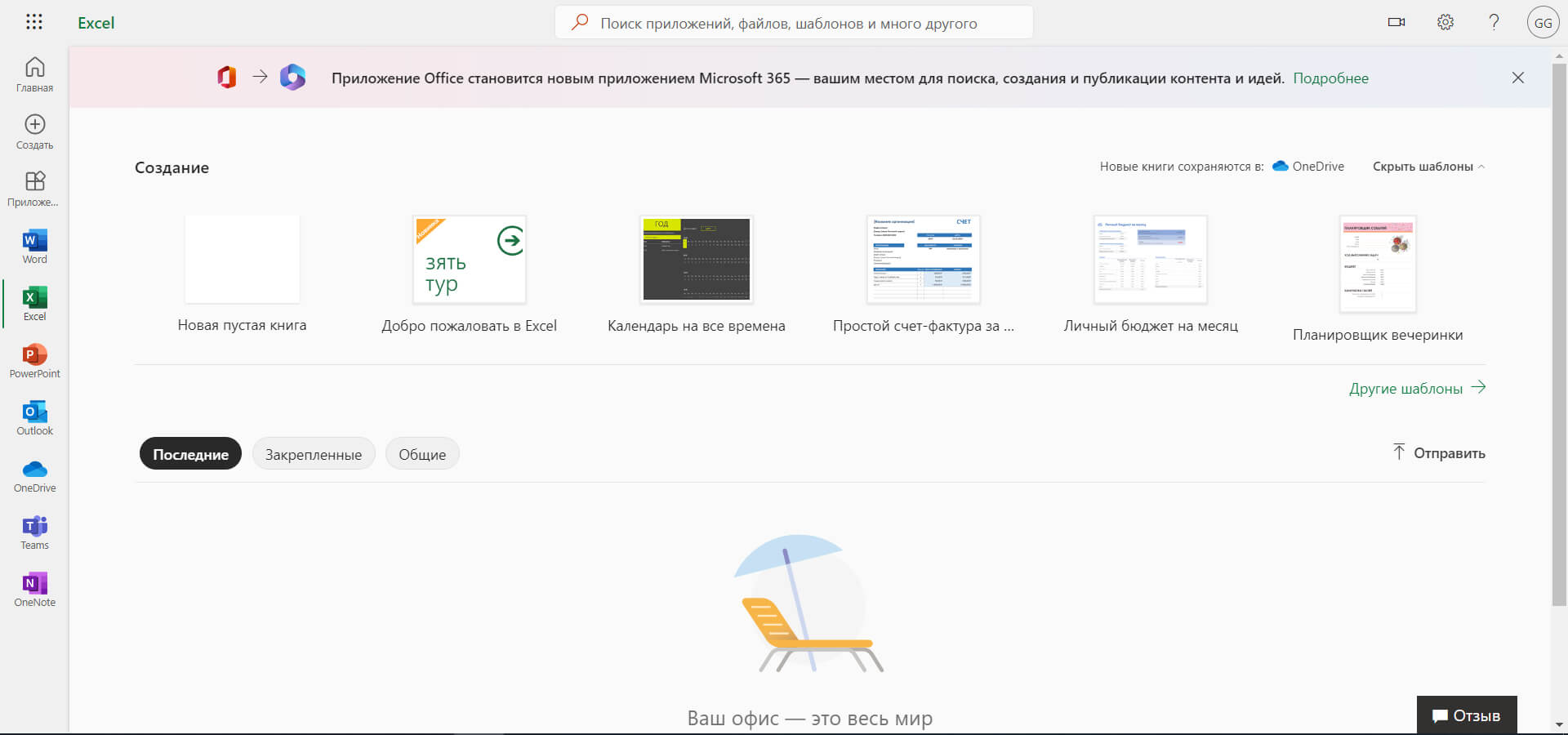The image size is (1568, 735).
Task: Open the app launcher grid
Action: 33,22
